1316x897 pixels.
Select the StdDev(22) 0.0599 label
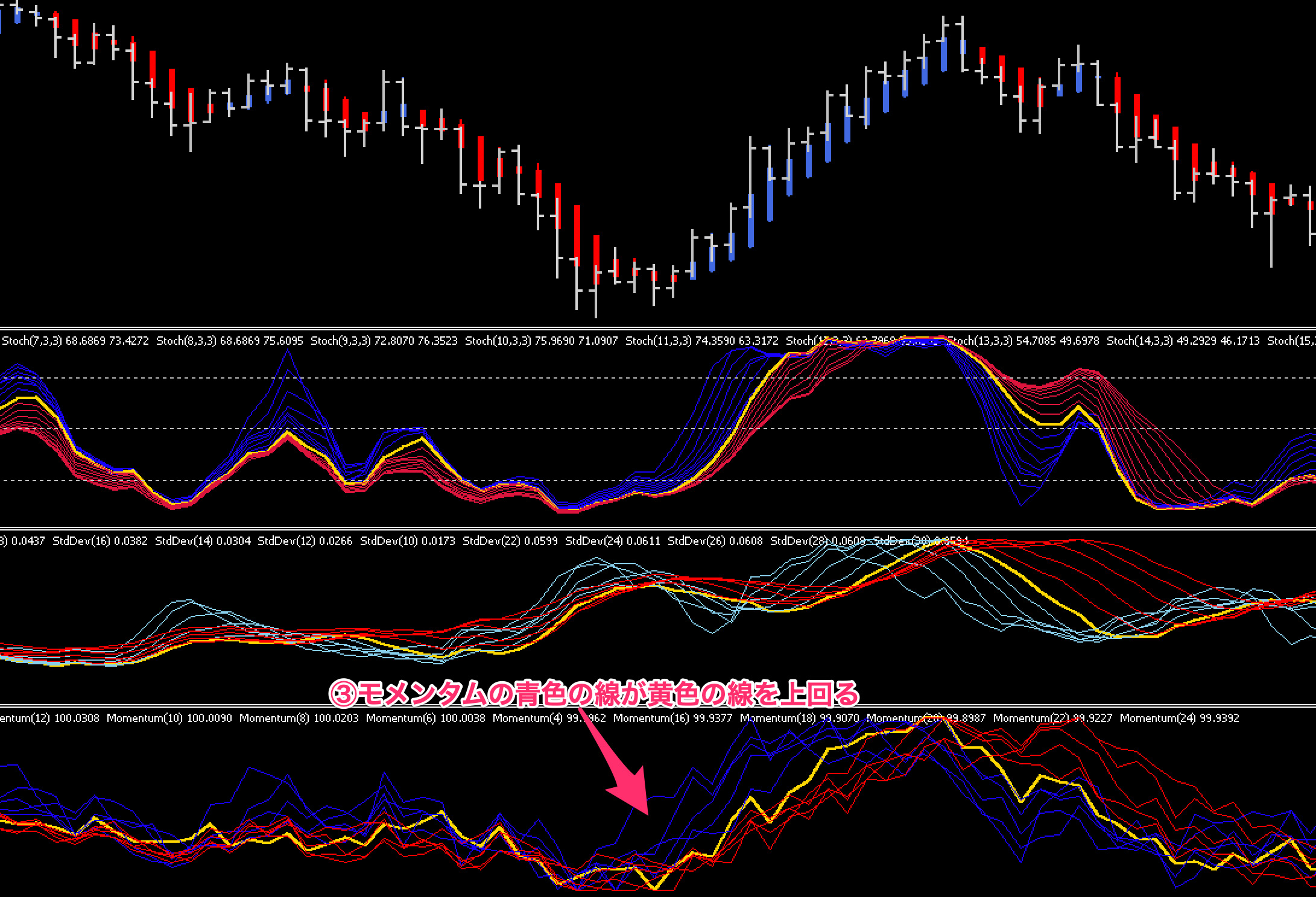(510, 541)
